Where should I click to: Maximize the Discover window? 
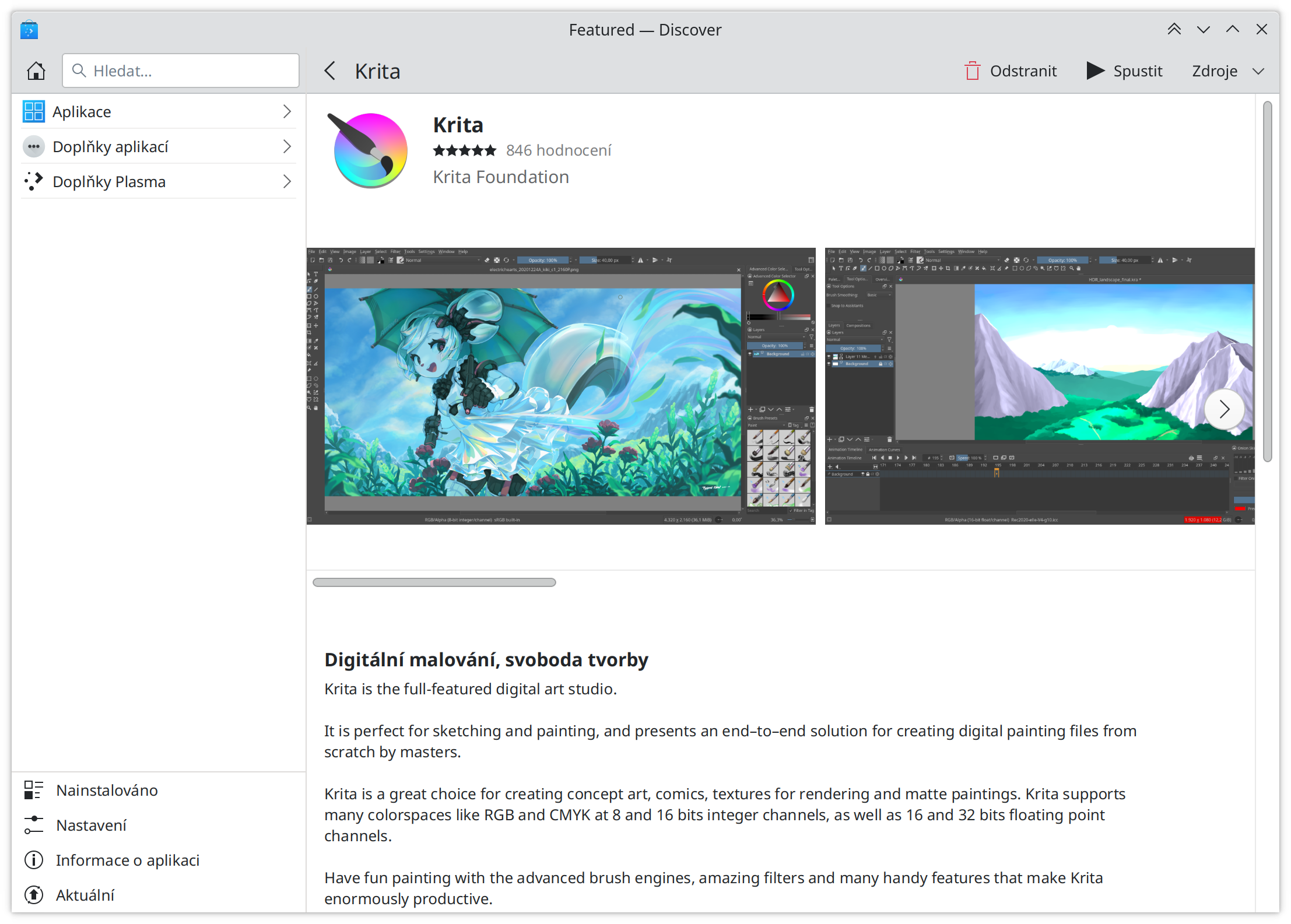[x=1232, y=29]
